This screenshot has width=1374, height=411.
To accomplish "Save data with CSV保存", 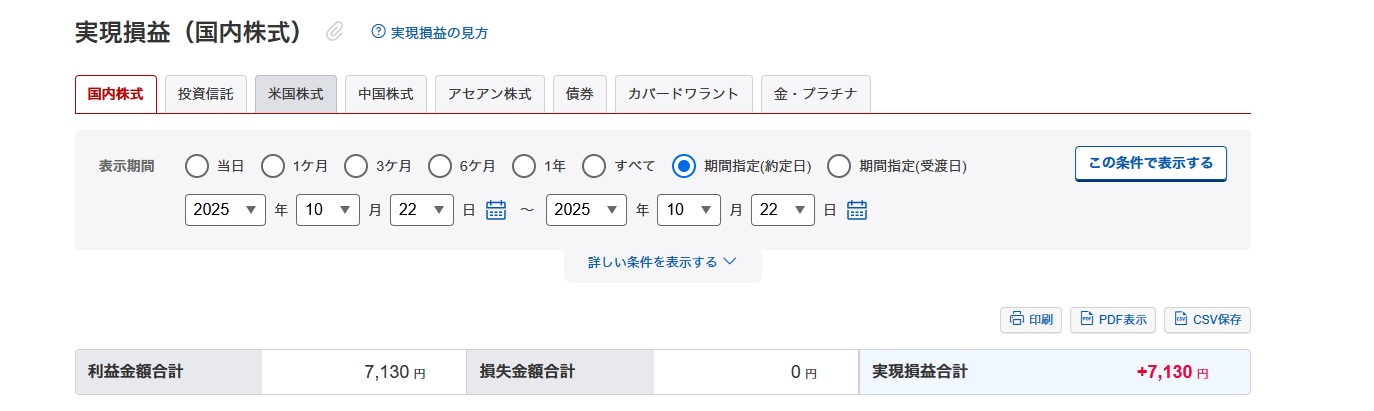I will pyautogui.click(x=1207, y=320).
